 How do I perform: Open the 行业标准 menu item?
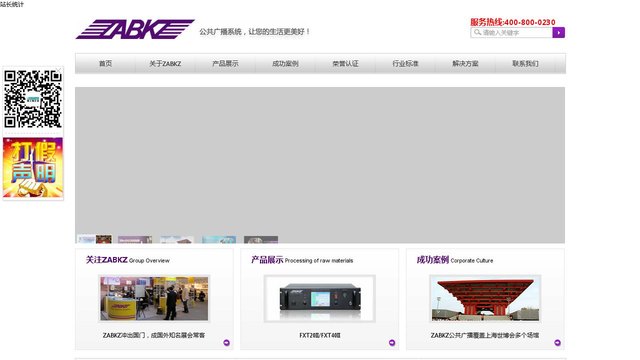[x=405, y=64]
